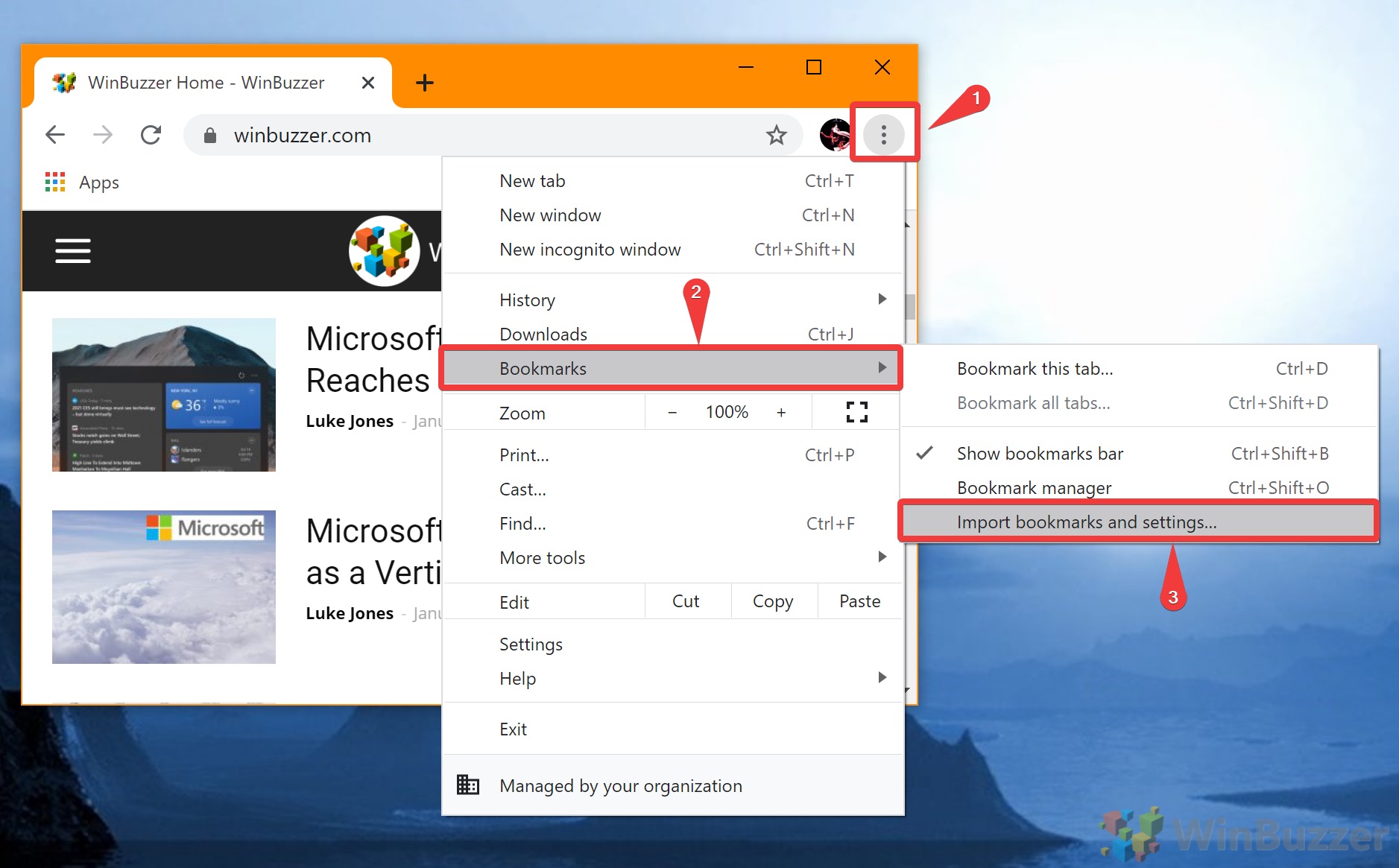The width and height of the screenshot is (1399, 868).
Task: Choose Find... in the Chrome menu
Action: click(672, 524)
